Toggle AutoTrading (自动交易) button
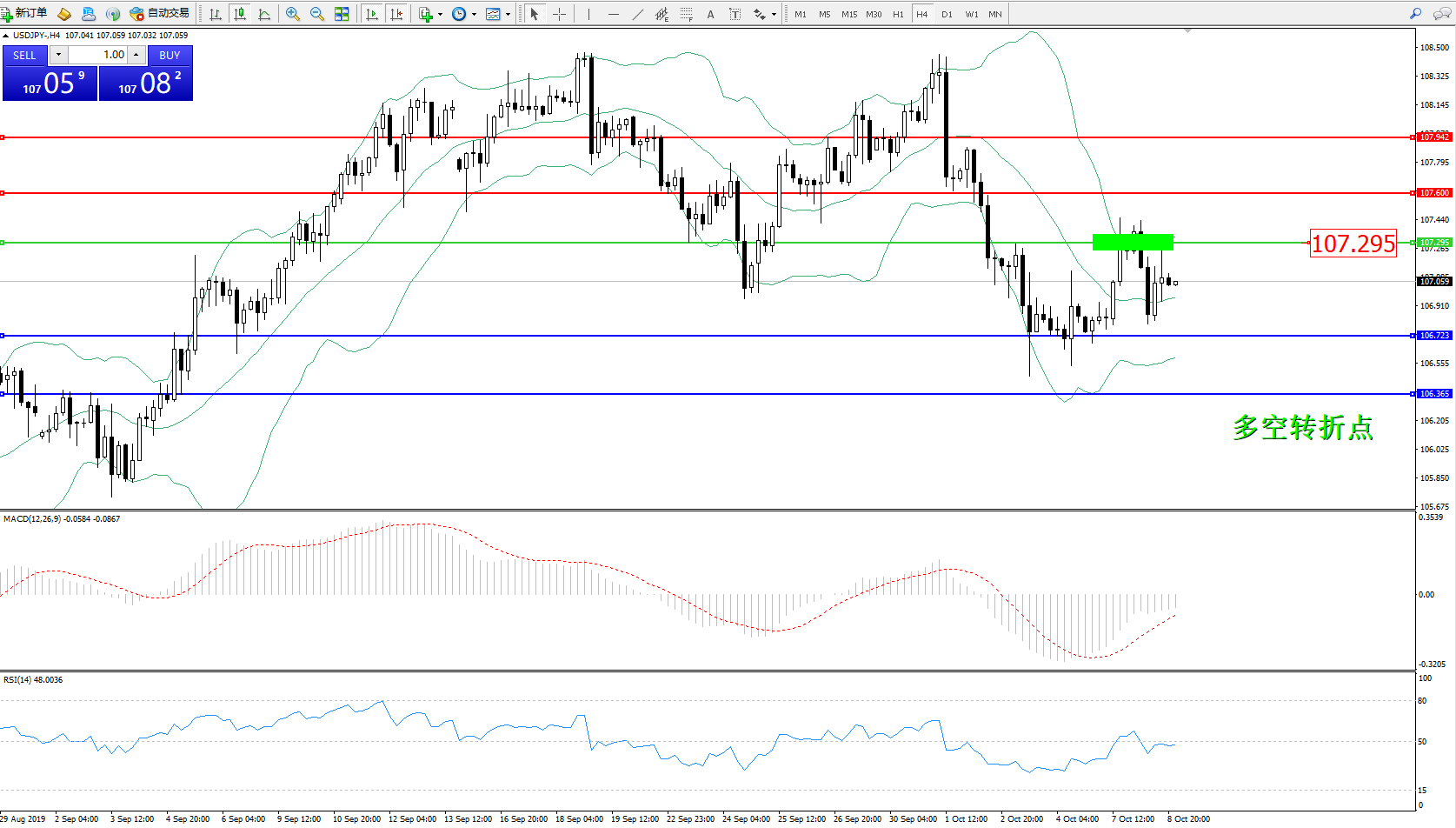This screenshot has height=828, width=1456. (x=159, y=13)
